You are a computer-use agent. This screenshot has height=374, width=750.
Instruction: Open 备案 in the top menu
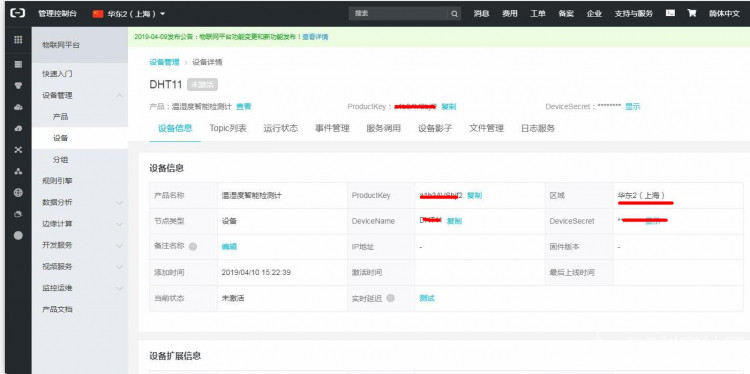[566, 14]
